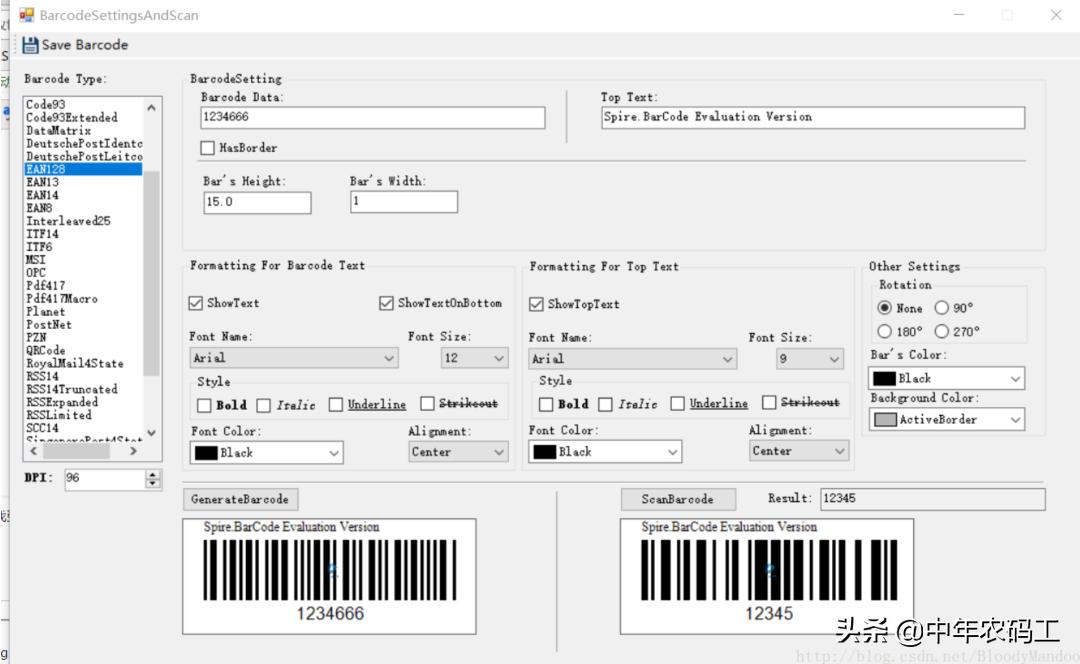Click the Save Barcode toolbar icon
Image resolution: width=1080 pixels, height=664 pixels.
coord(30,45)
